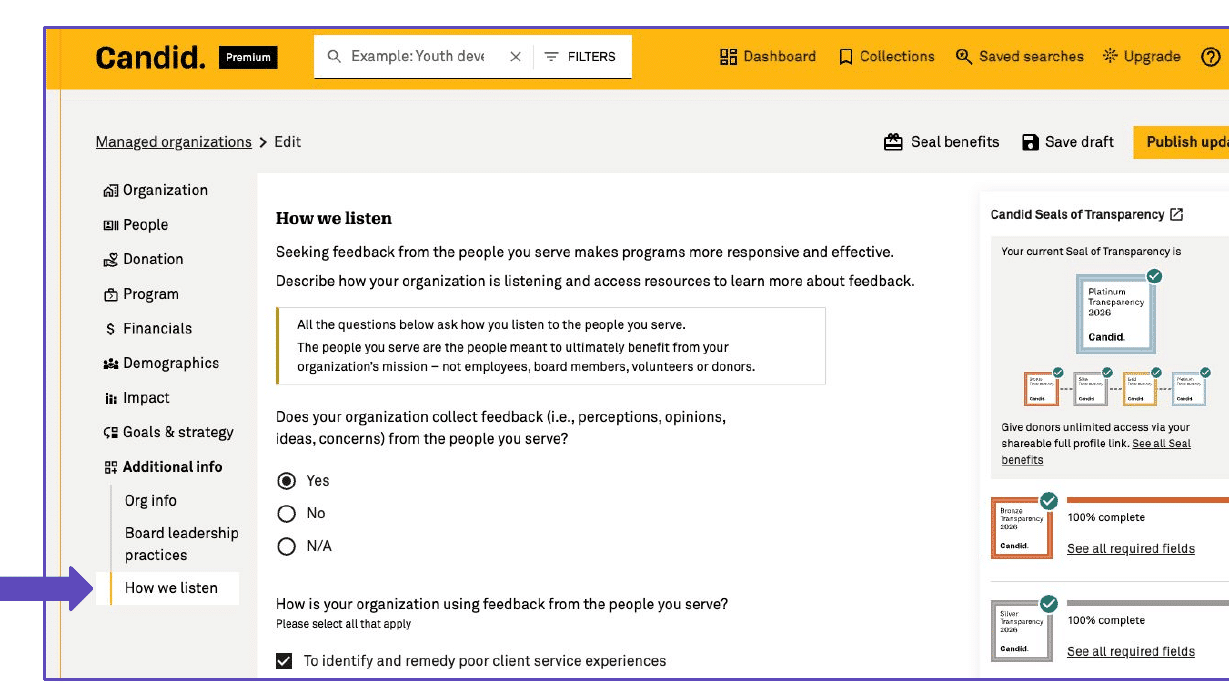Click the Platinum Transparency 2026 seal image
Screen dimensions: 1229x692
[1116, 313]
